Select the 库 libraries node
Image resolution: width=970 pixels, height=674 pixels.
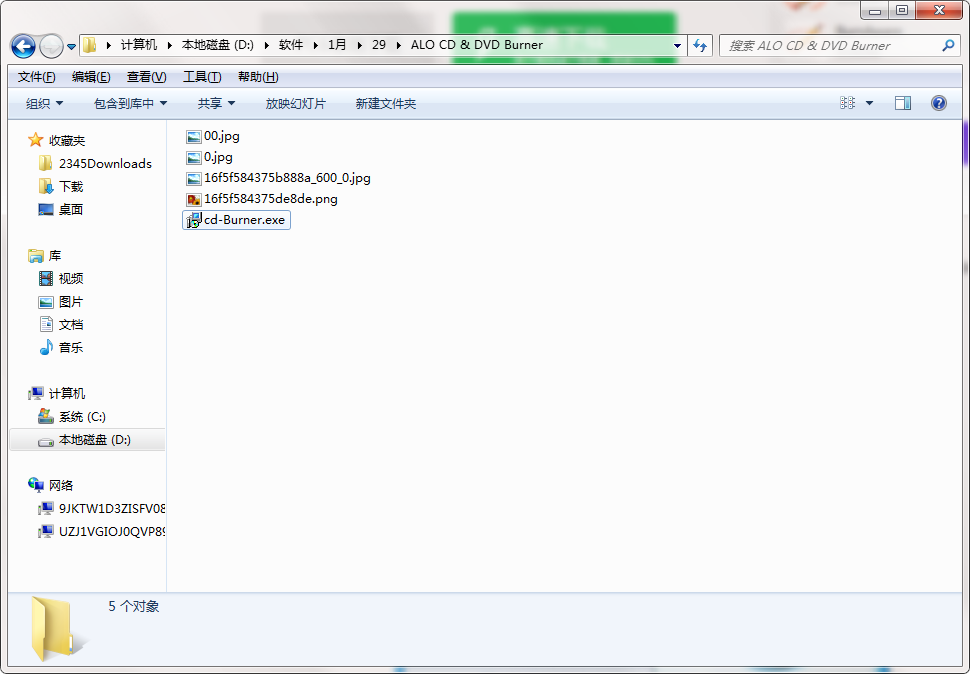pyautogui.click(x=45, y=255)
